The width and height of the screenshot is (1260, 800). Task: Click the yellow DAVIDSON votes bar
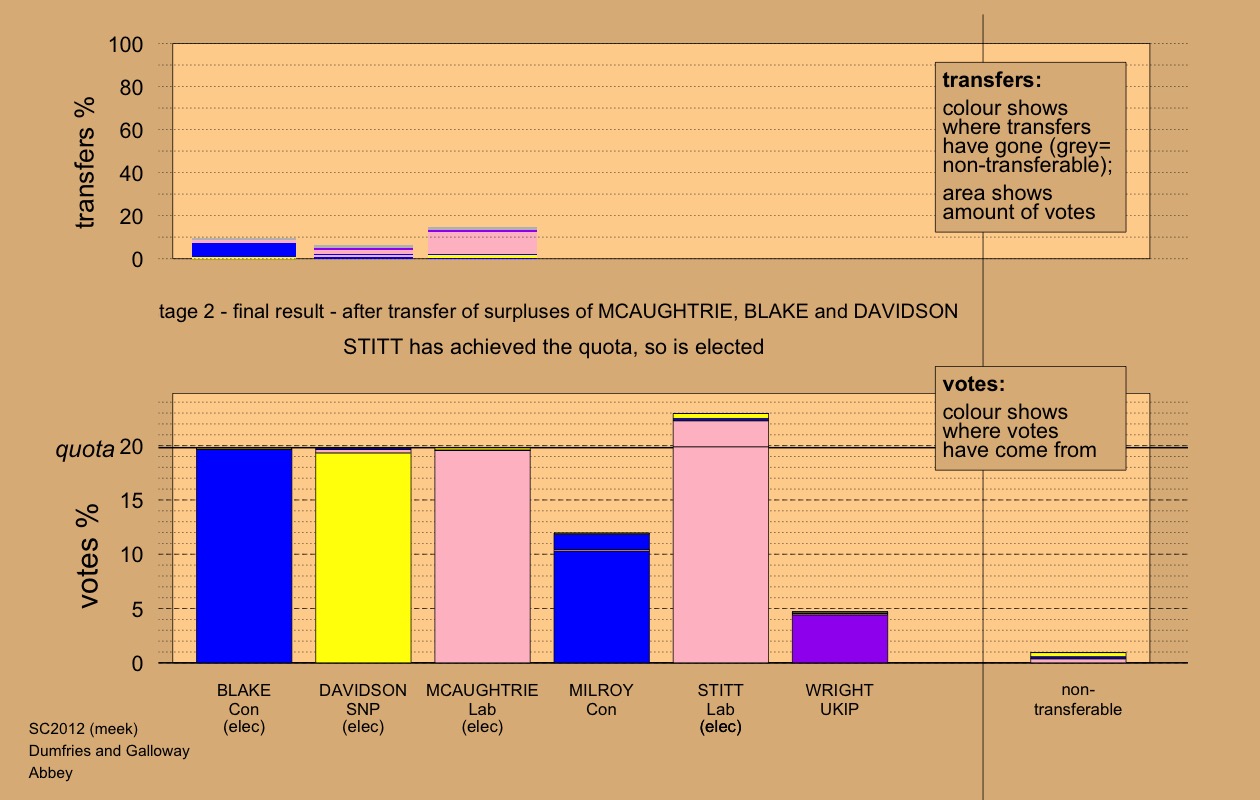tap(363, 558)
